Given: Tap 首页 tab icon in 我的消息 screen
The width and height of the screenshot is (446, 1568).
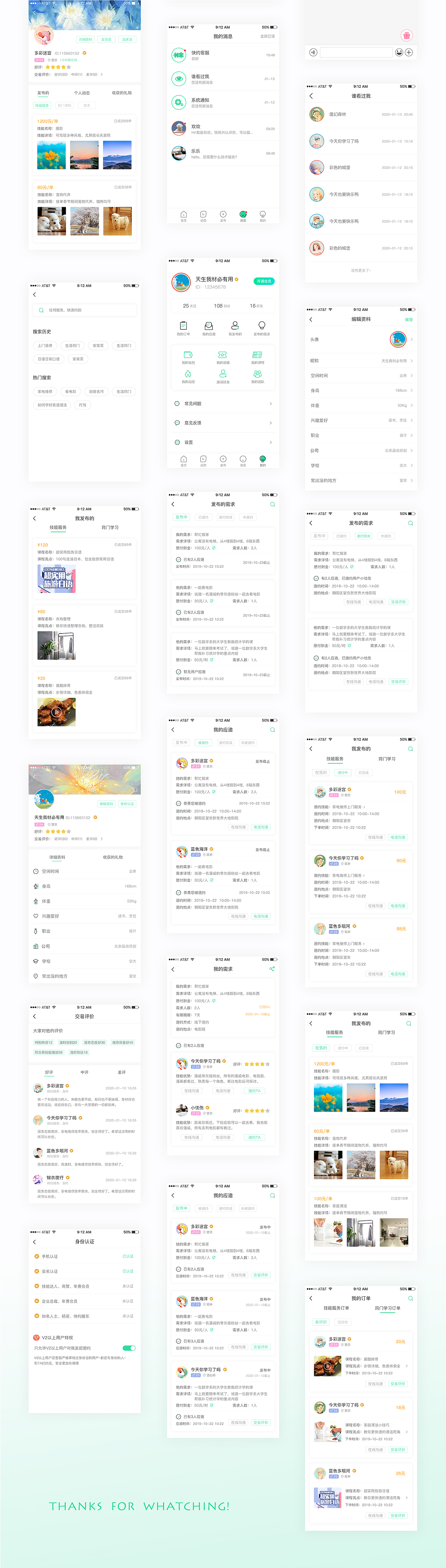Looking at the screenshot, I should 183,214.
